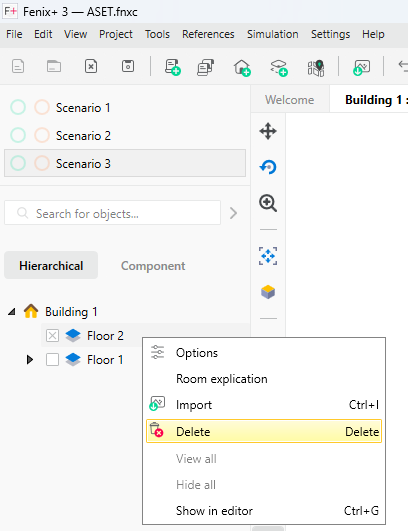Open the View menu
This screenshot has height=531, width=408.
click(x=76, y=34)
